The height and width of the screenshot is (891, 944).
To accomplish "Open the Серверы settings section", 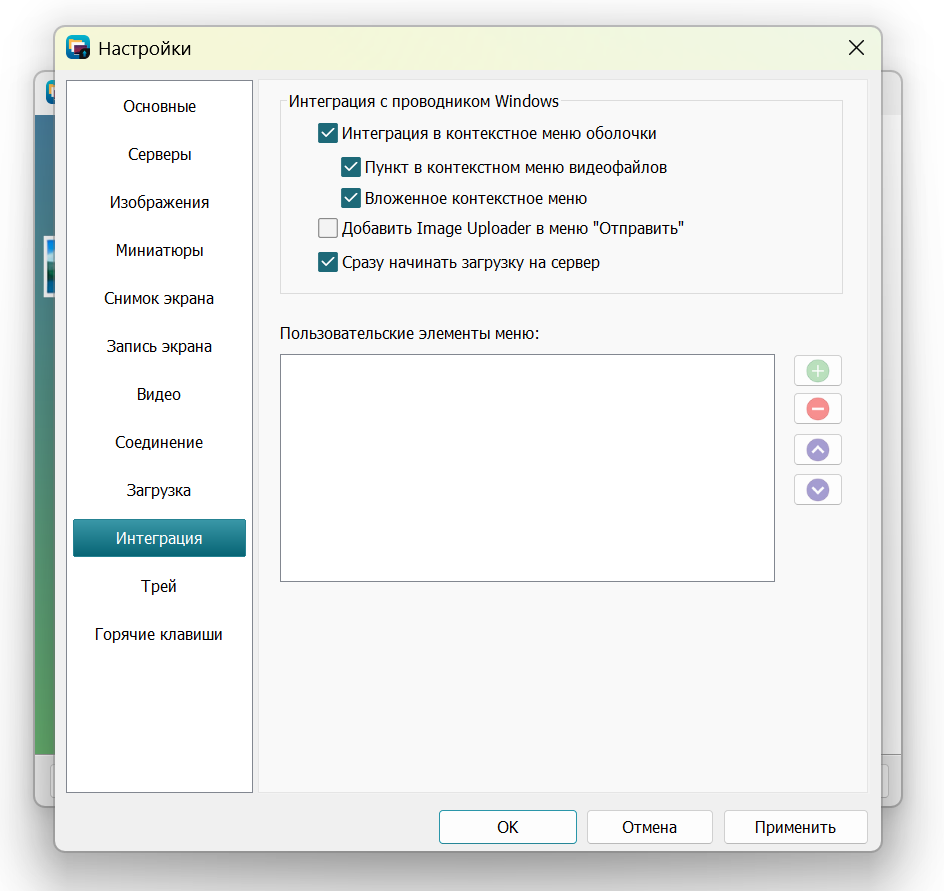I will coord(160,155).
